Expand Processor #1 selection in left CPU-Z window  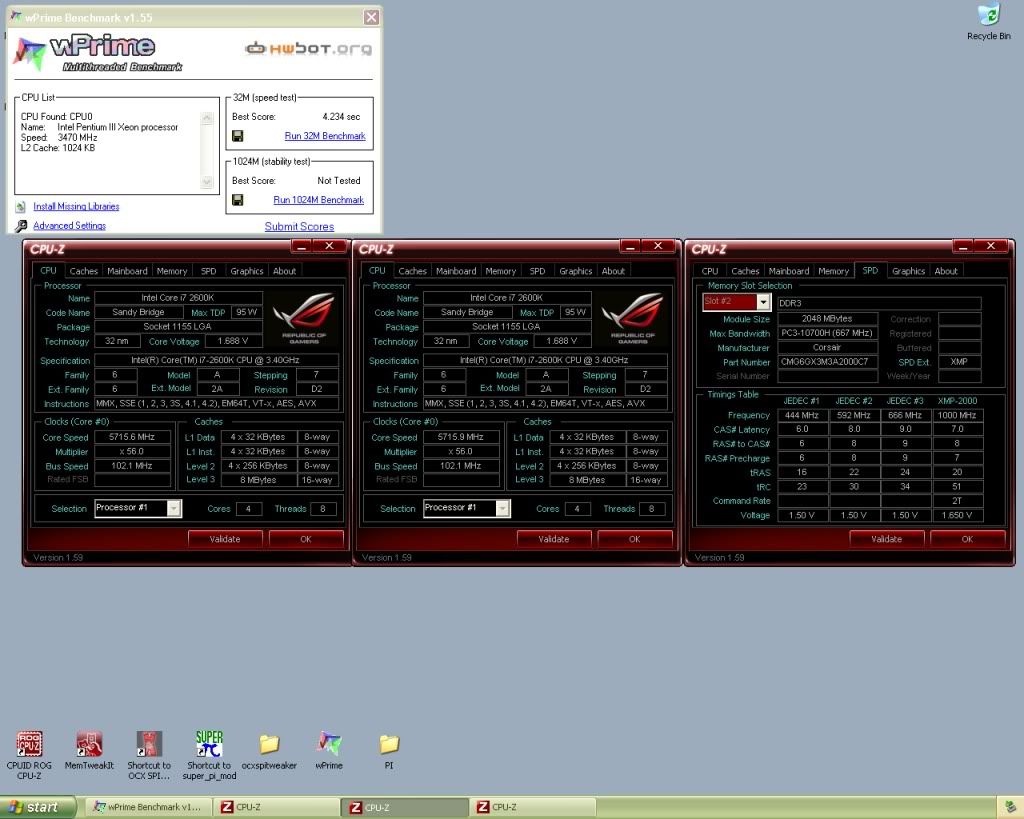pos(174,508)
